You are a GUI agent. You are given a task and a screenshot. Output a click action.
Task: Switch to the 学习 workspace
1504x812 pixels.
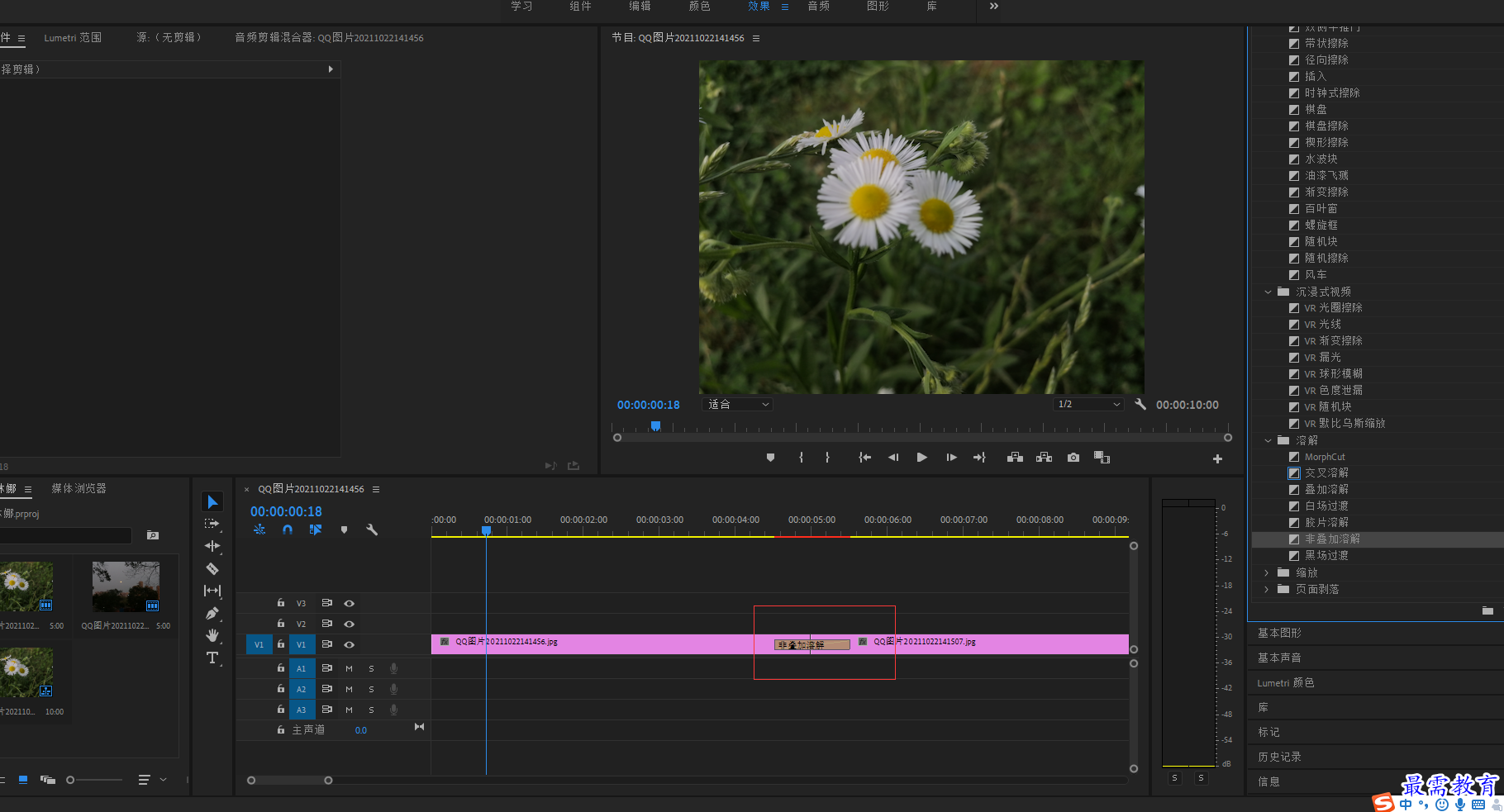point(521,6)
